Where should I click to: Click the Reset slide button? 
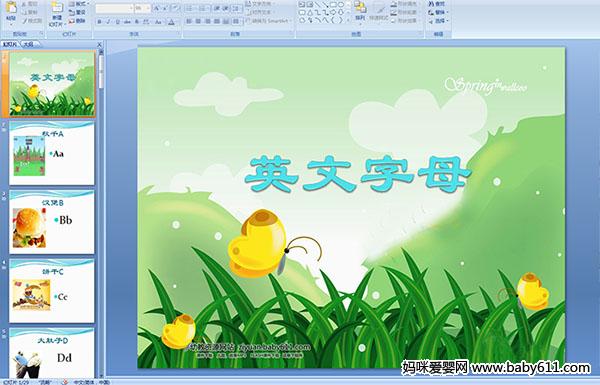click(x=77, y=12)
